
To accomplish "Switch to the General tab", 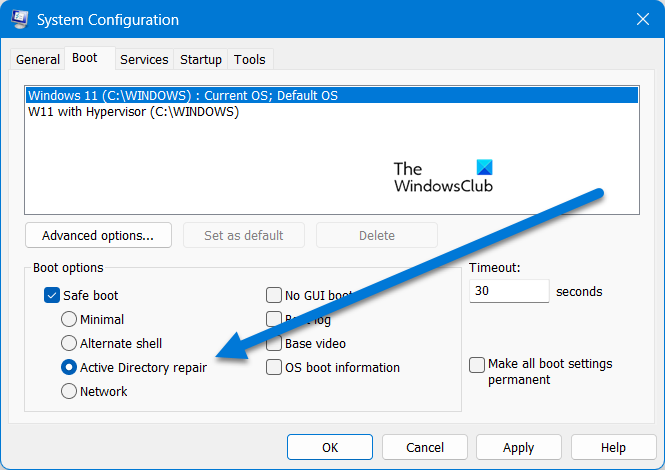I will coord(38,59).
